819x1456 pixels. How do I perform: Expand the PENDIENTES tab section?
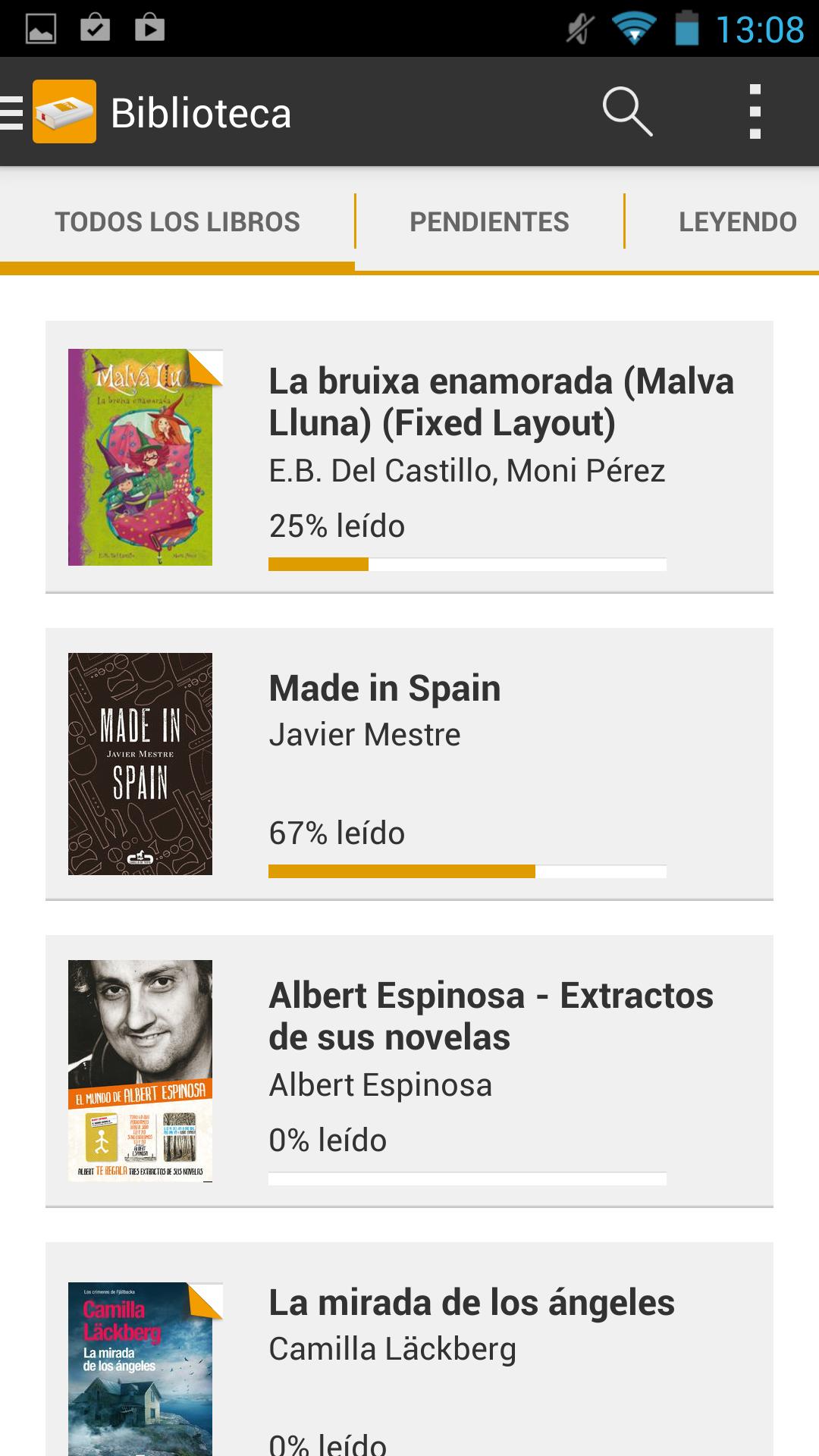[488, 221]
